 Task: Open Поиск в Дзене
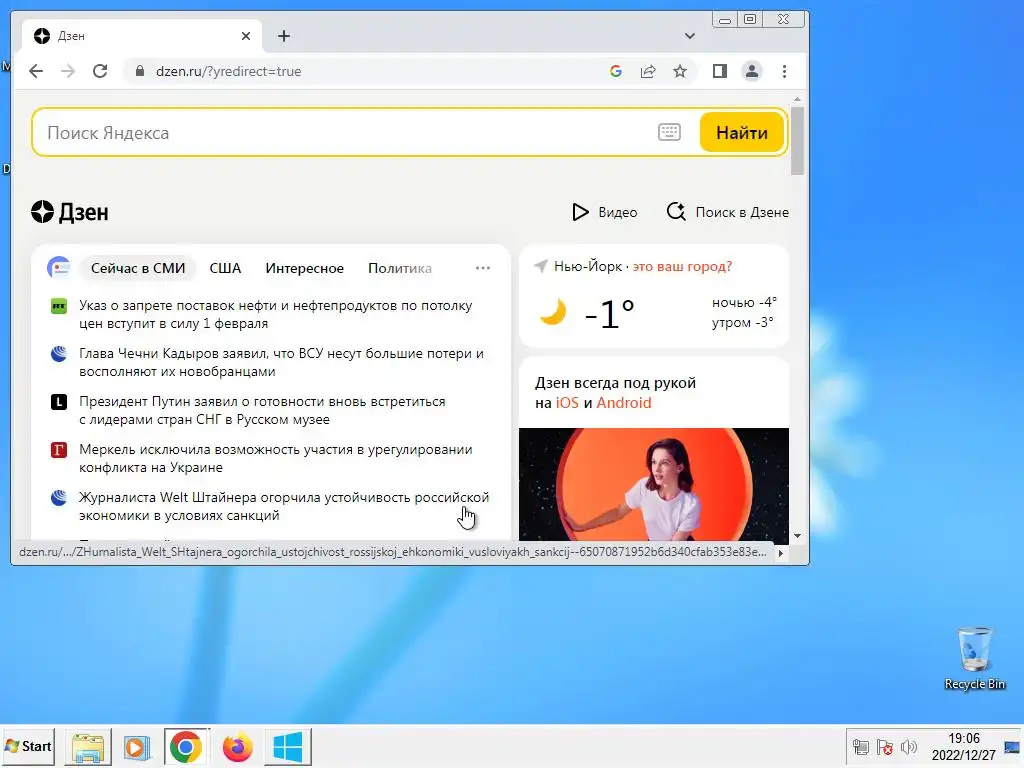click(728, 212)
